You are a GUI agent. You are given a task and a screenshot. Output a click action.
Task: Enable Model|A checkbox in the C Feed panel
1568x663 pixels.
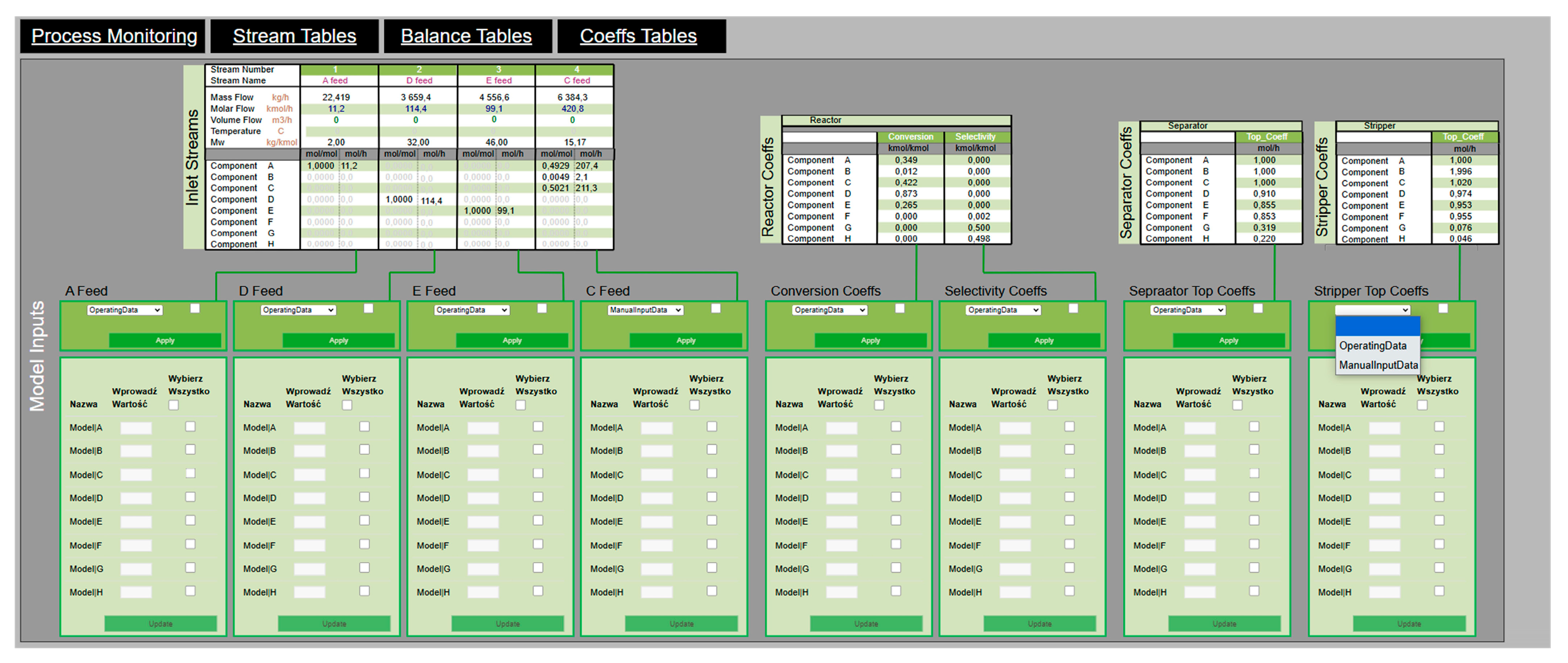click(712, 427)
